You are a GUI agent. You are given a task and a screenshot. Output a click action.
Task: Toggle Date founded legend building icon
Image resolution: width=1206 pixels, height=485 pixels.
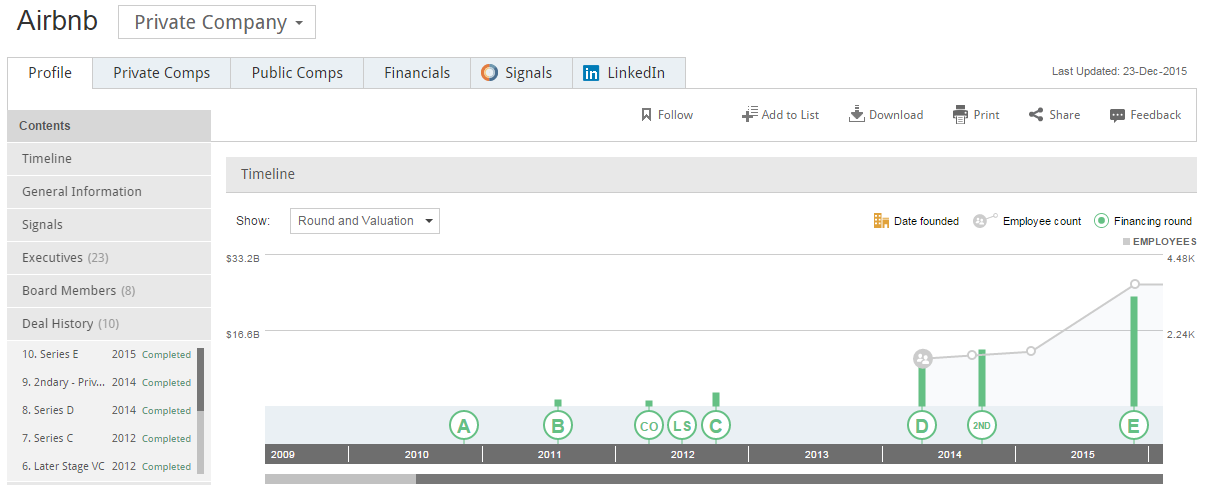pos(881,221)
